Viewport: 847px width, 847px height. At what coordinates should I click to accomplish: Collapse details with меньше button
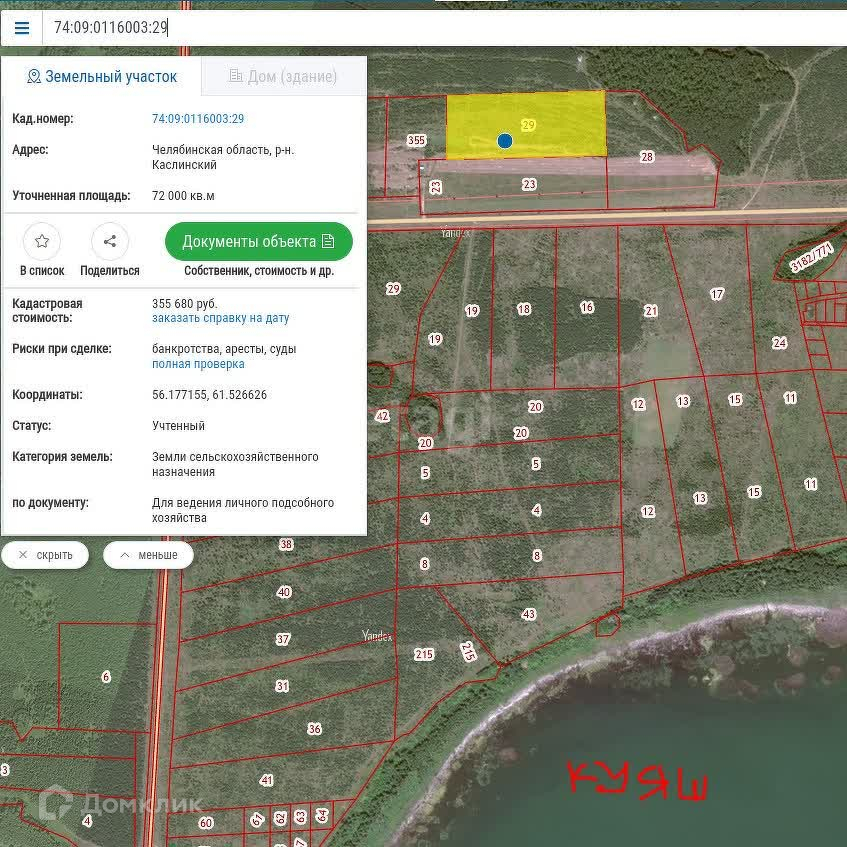pyautogui.click(x=148, y=555)
